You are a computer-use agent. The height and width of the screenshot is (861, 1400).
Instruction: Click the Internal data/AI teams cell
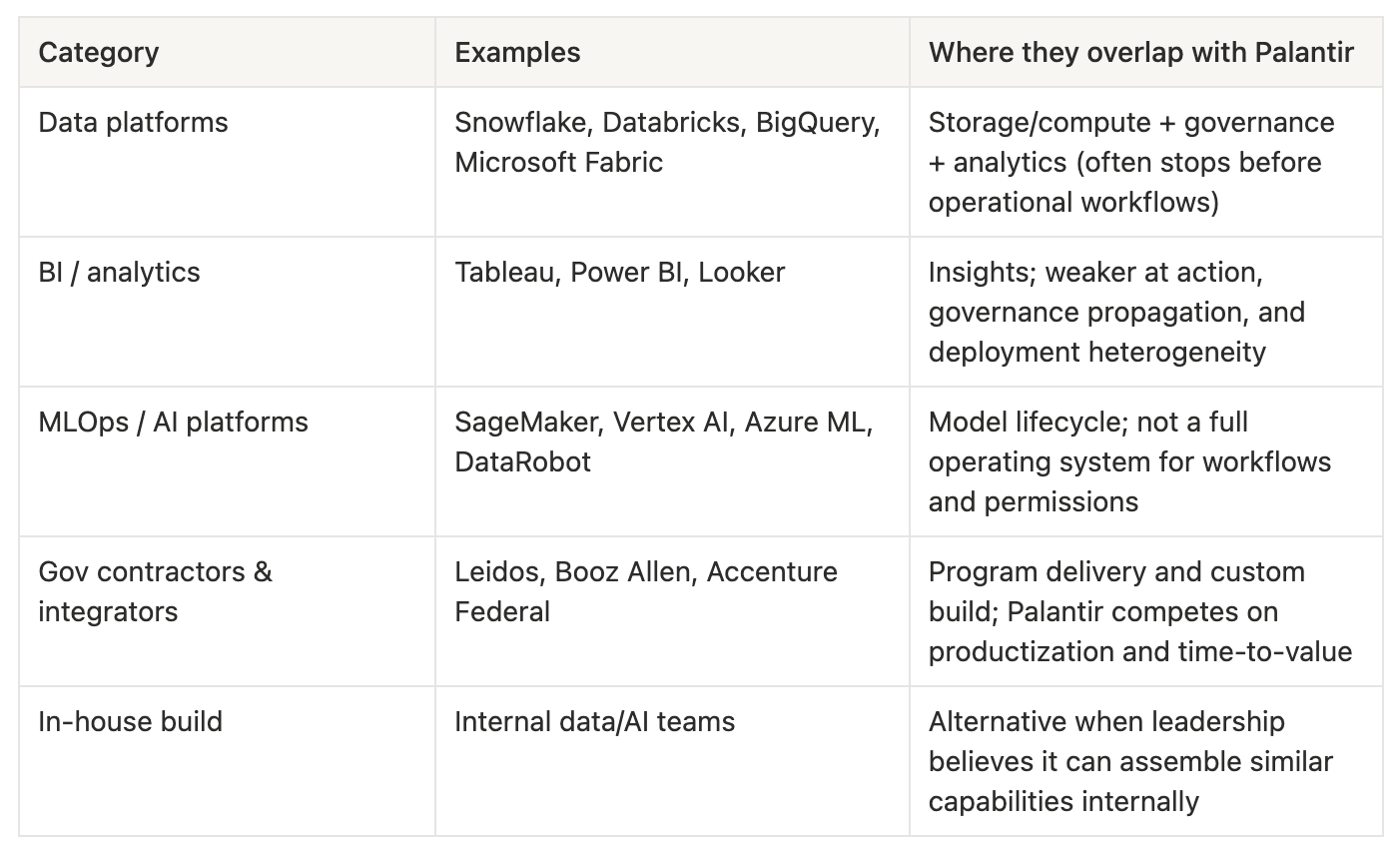point(594,722)
